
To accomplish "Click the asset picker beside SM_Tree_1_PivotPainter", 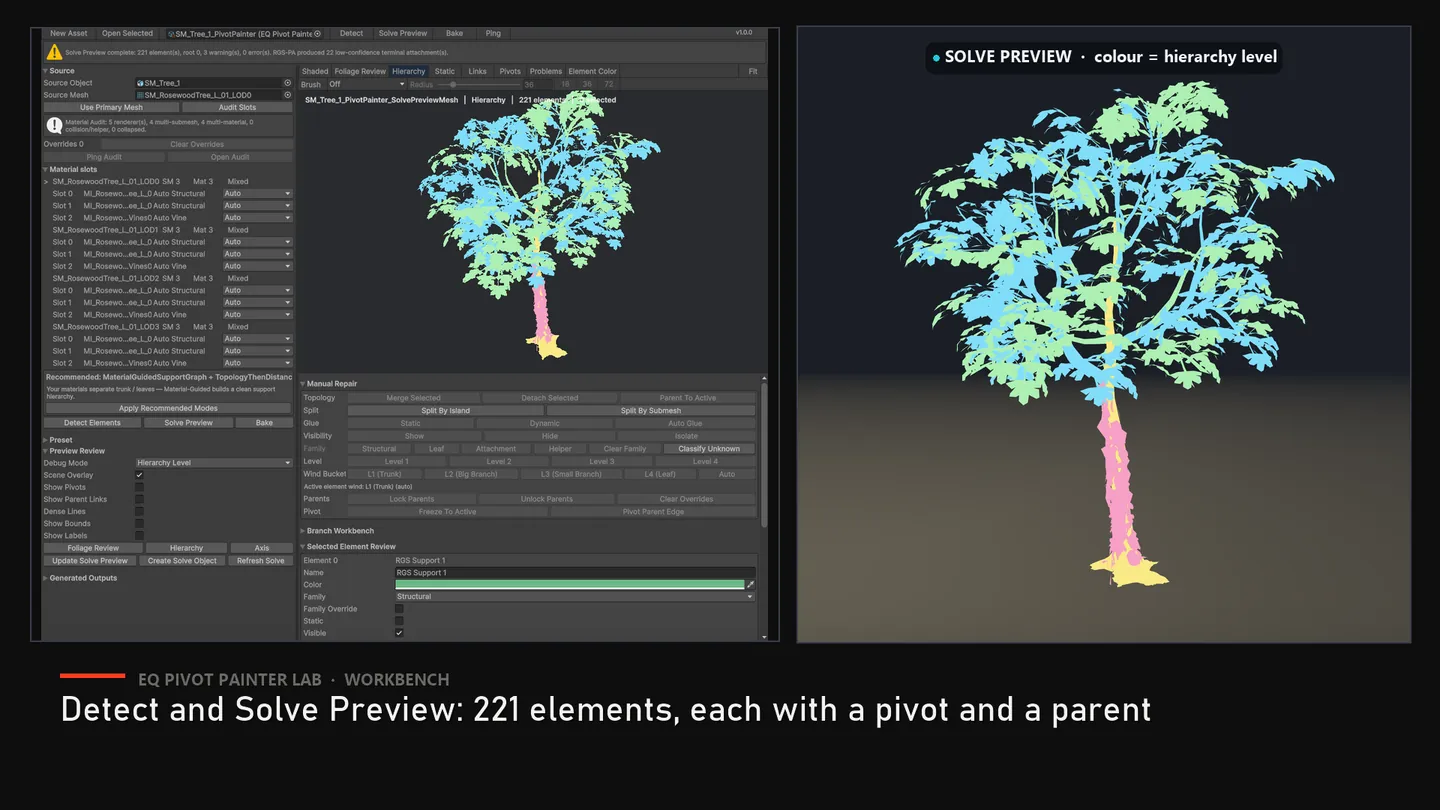I will 317,33.
